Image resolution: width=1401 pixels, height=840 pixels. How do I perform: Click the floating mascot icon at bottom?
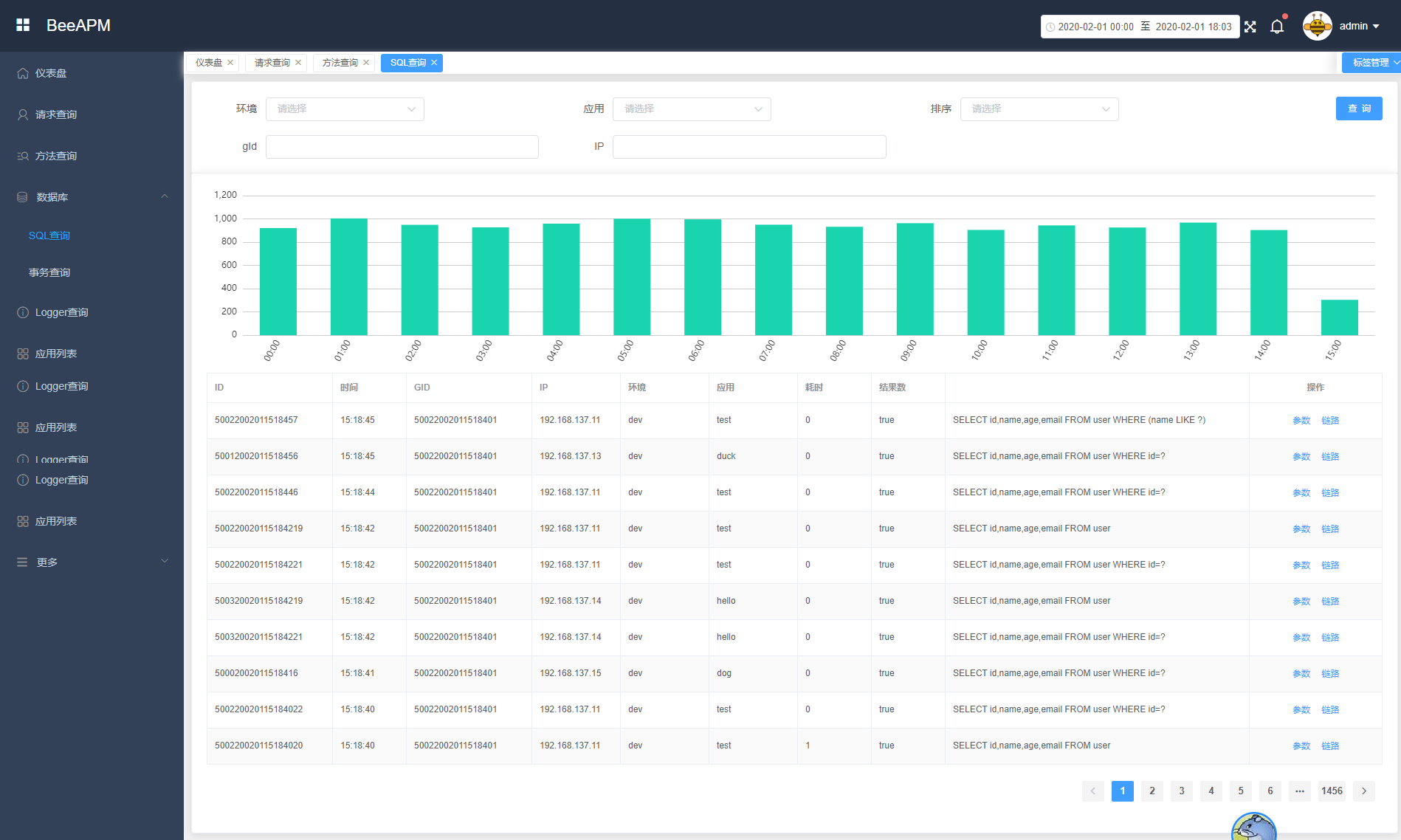pos(1254,826)
